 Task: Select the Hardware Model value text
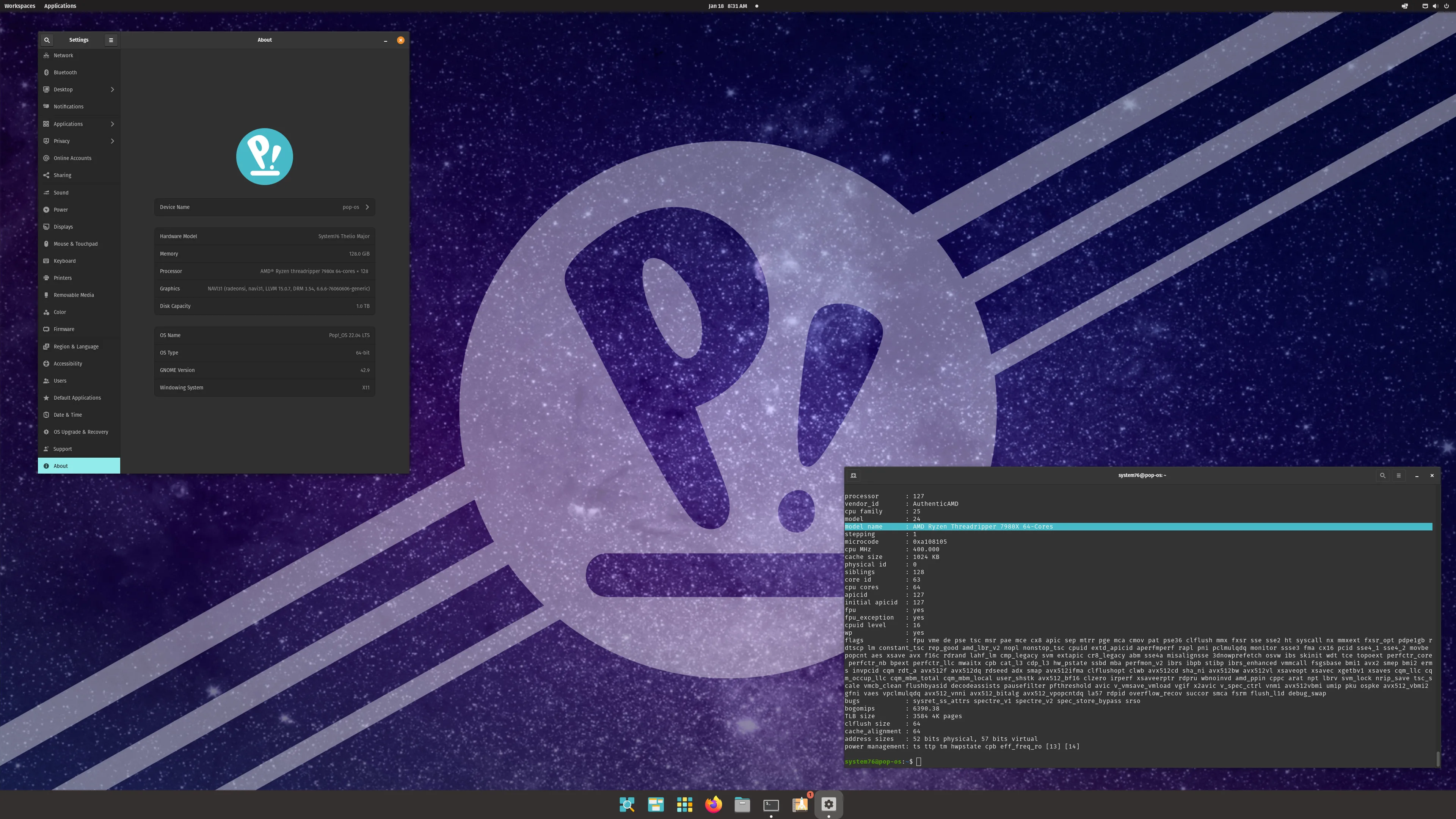tap(344, 236)
